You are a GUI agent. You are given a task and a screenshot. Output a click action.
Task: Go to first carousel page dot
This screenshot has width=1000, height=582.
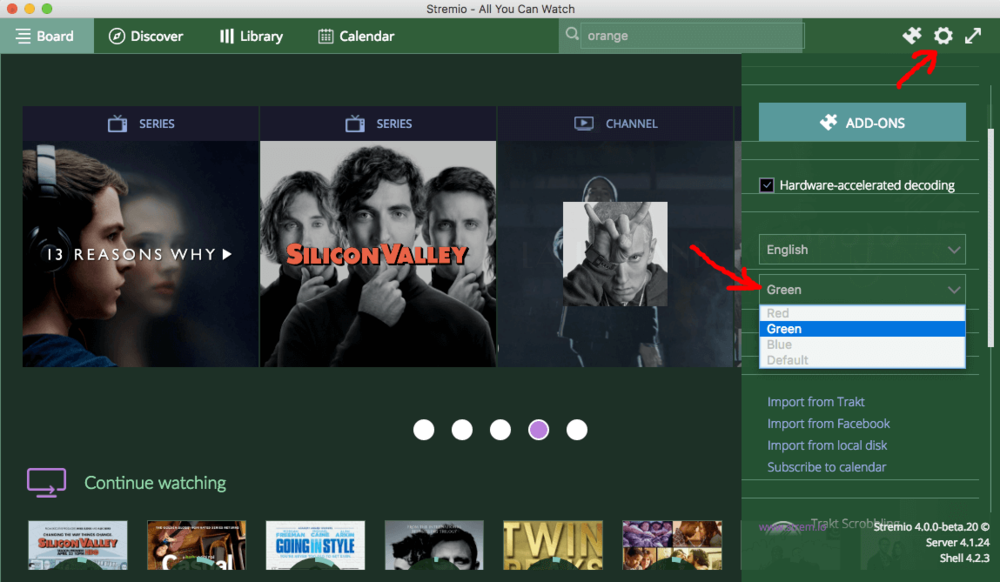click(423, 430)
